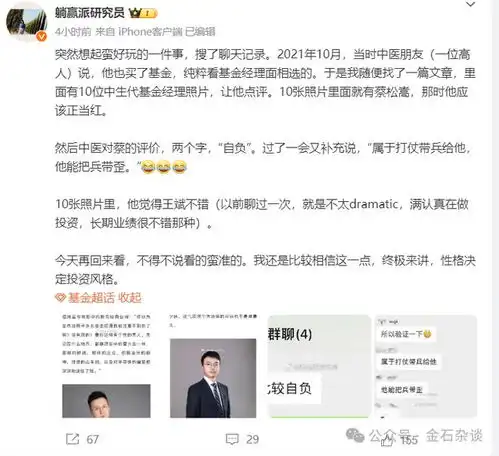This screenshot has height=456, width=499.
Task: Like the post with thumbs-up icon
Action: pos(387,440)
